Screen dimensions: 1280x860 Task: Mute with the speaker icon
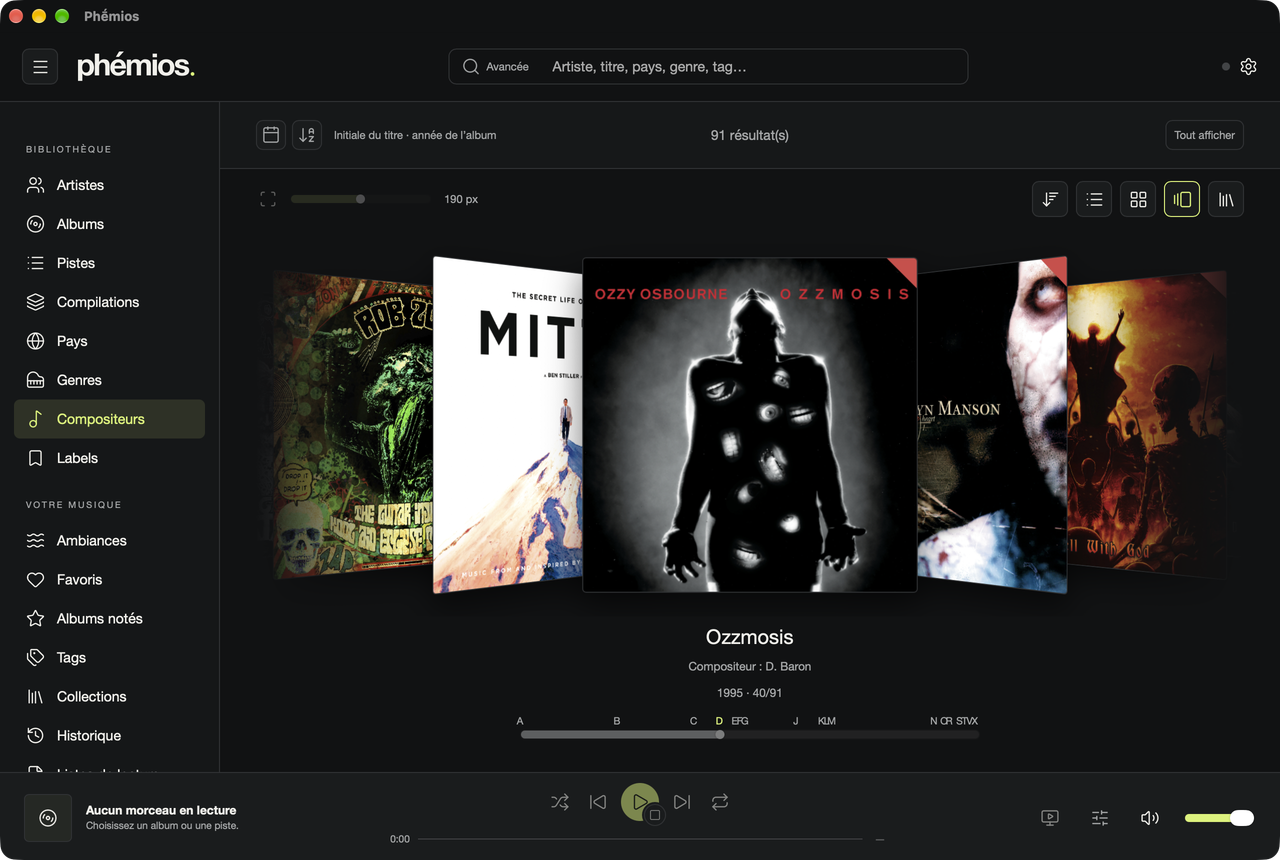pos(1150,818)
